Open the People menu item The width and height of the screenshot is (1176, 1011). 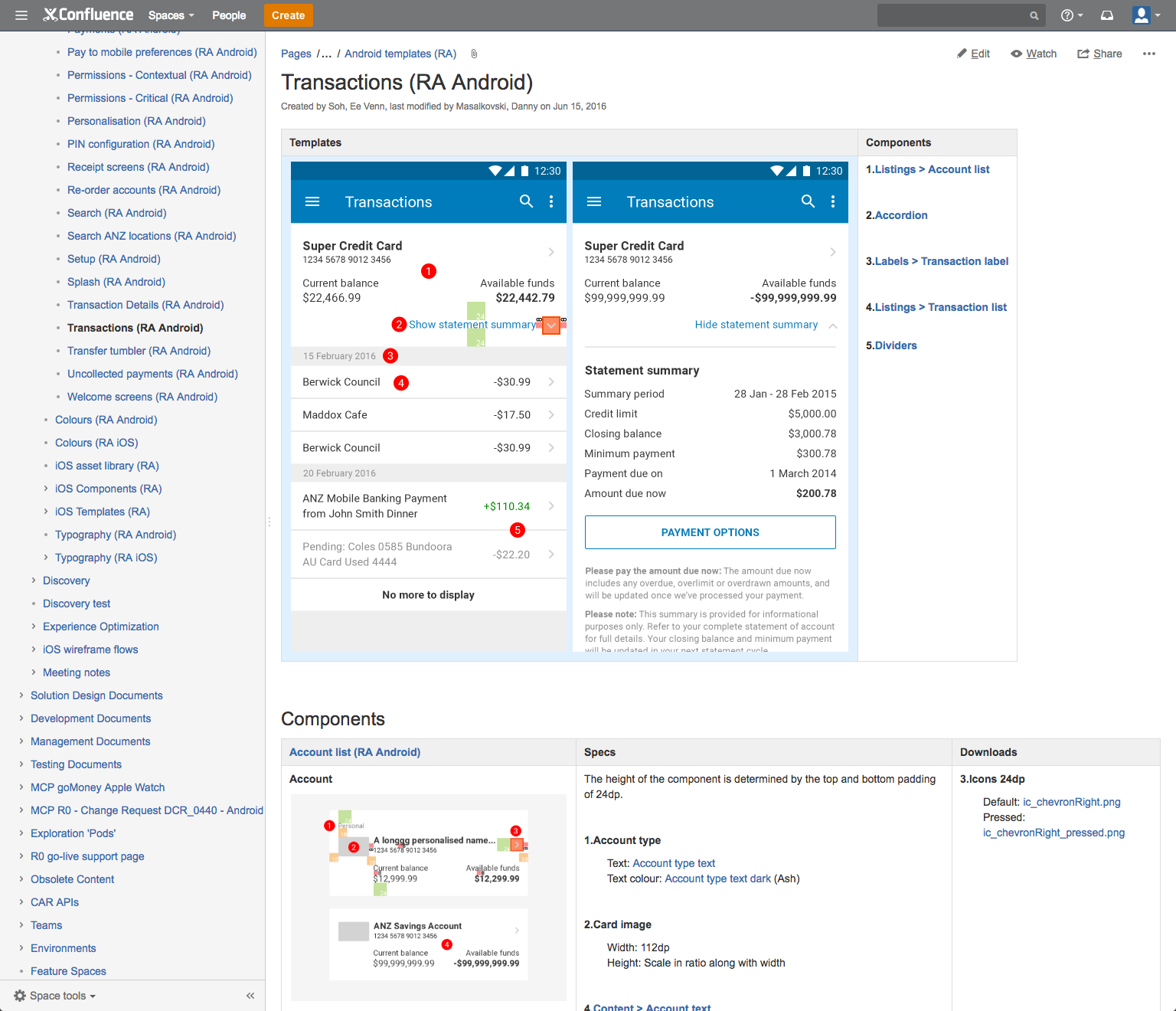(x=229, y=15)
